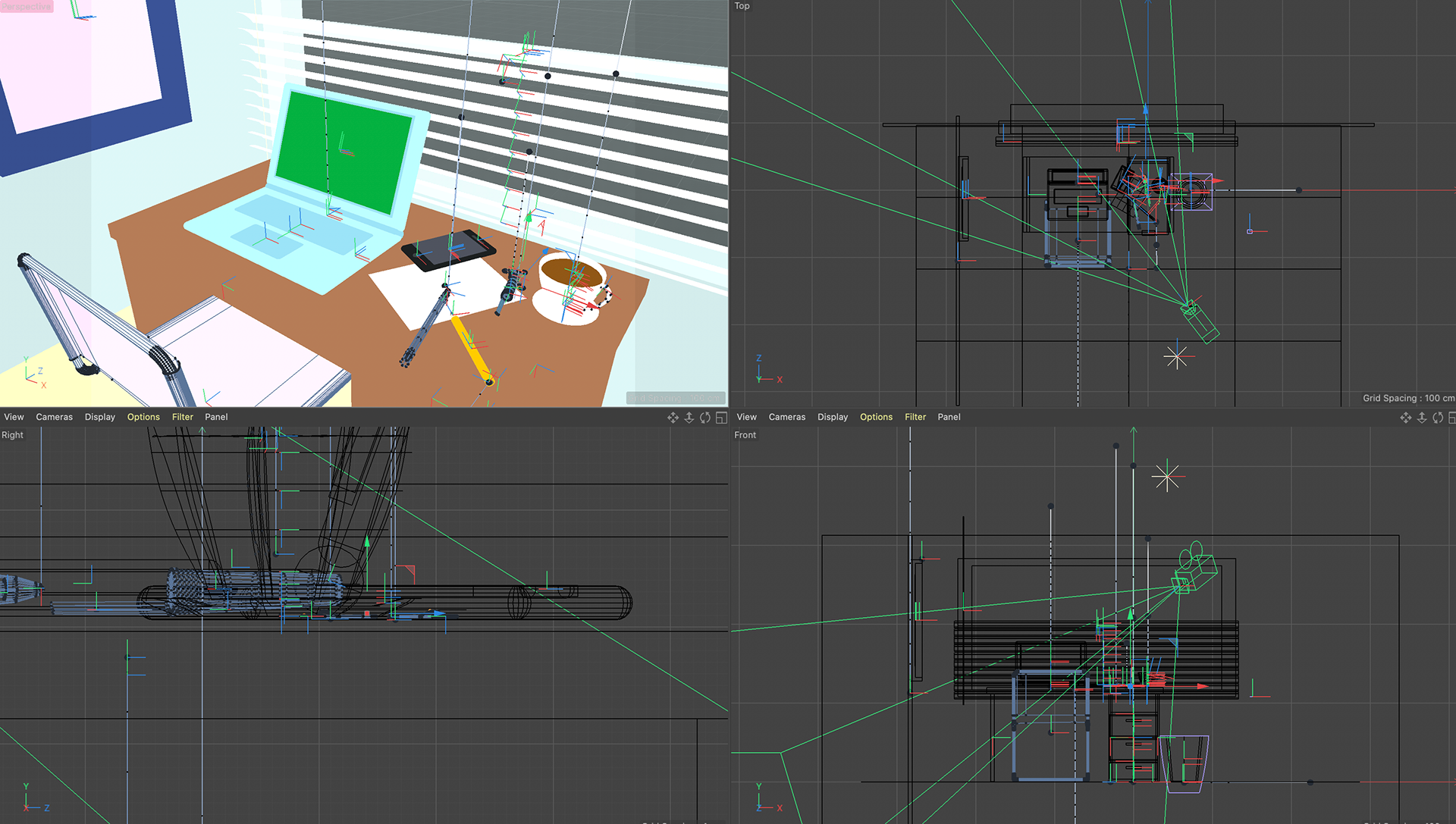Click the rotate camera icon in Front view

point(1438,418)
